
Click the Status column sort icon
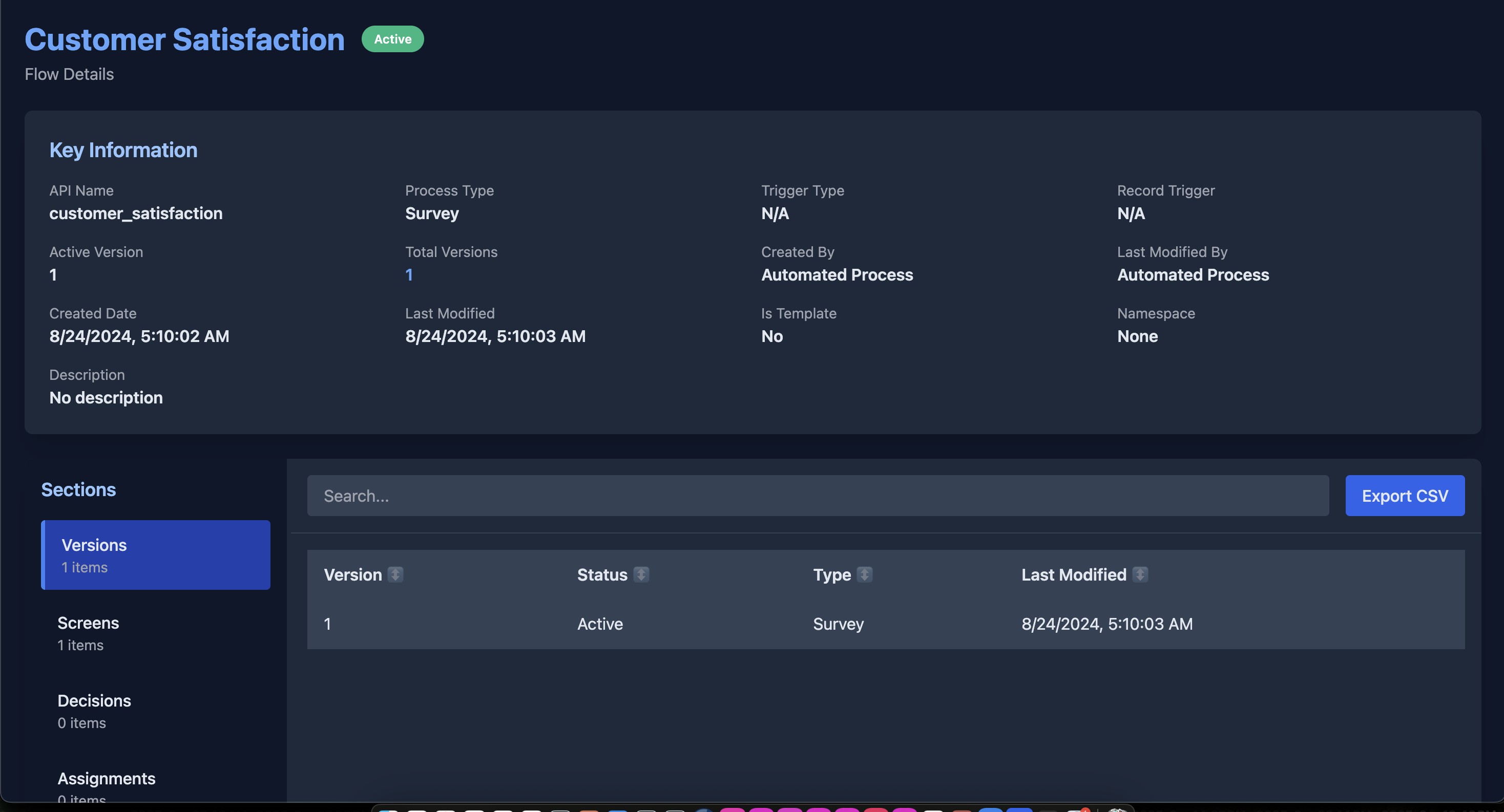[x=641, y=574]
